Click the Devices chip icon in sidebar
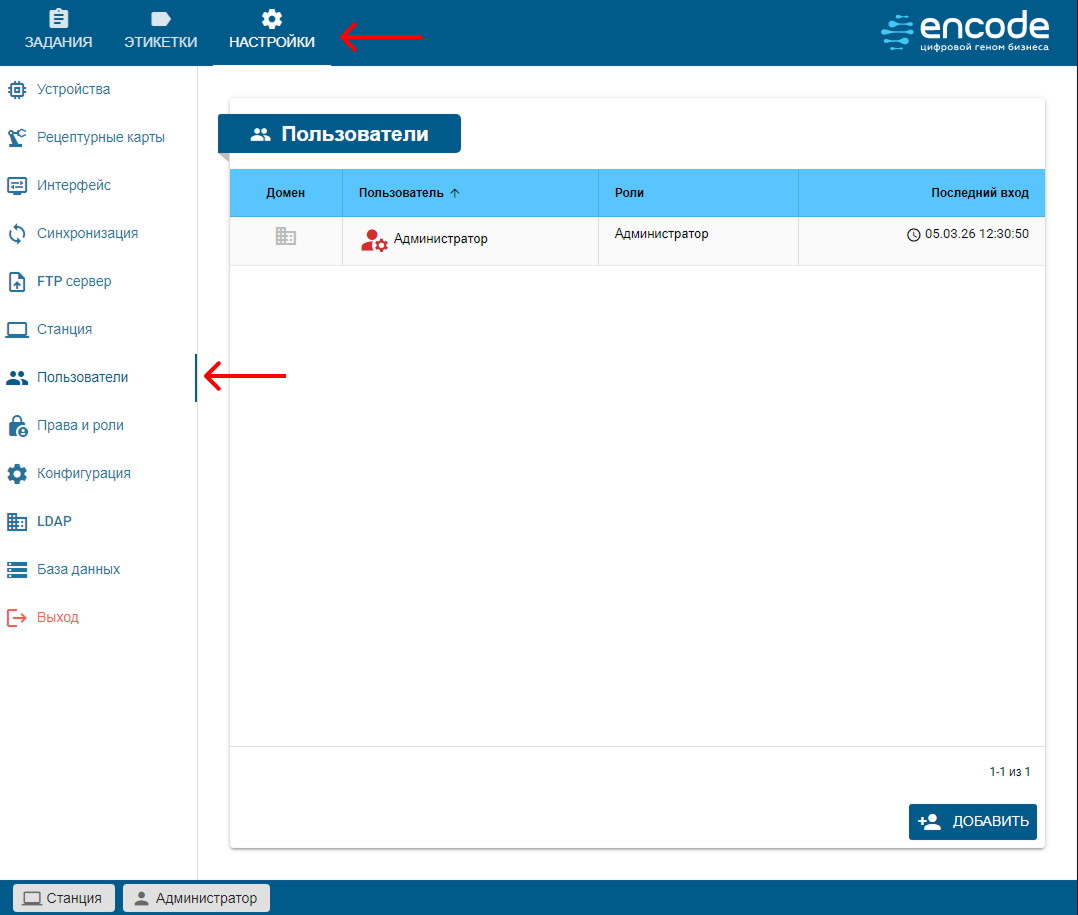The height and width of the screenshot is (915, 1078). [x=17, y=90]
